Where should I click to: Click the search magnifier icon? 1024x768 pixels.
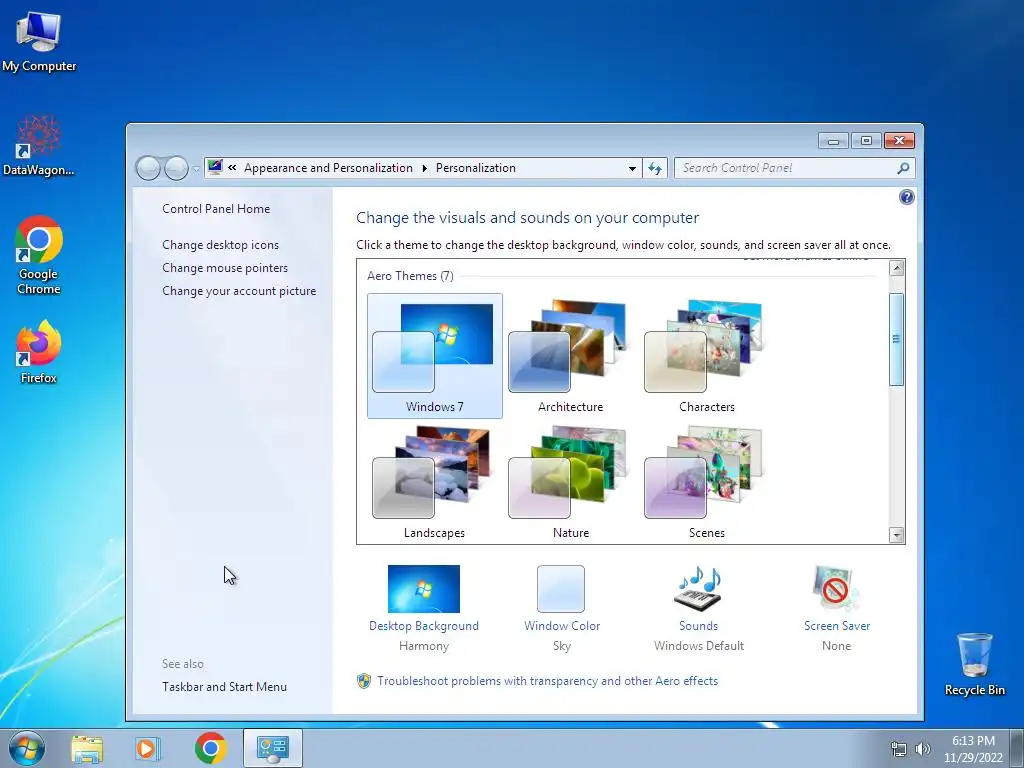click(x=903, y=168)
